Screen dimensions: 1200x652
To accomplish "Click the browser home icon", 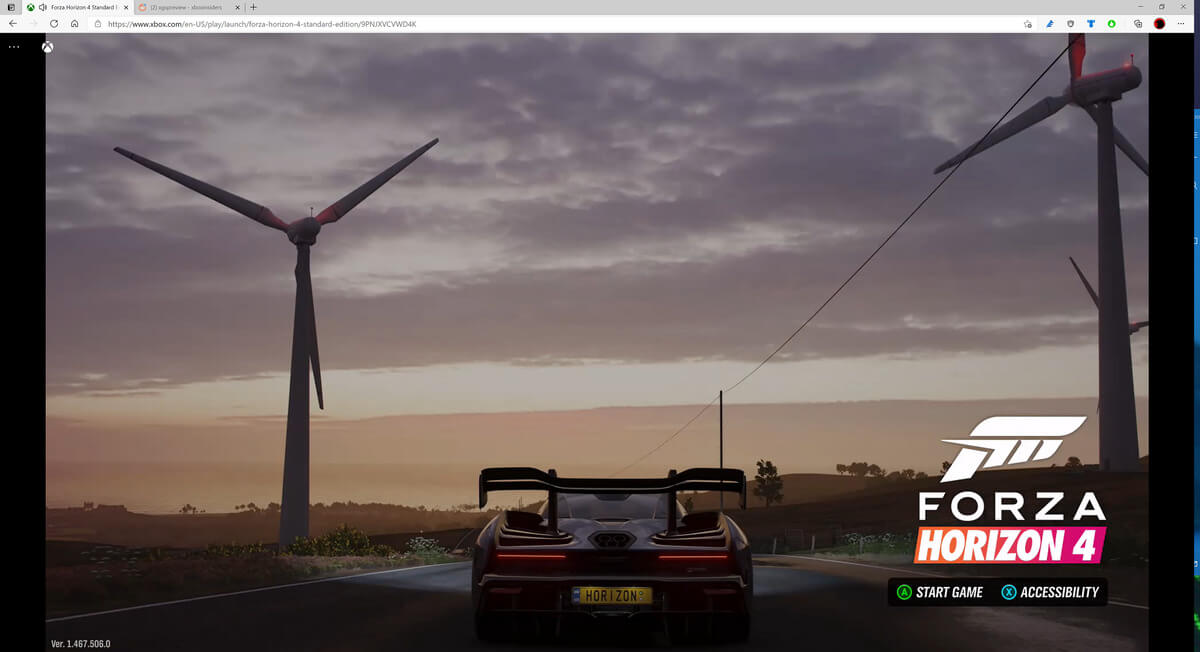I will (75, 23).
